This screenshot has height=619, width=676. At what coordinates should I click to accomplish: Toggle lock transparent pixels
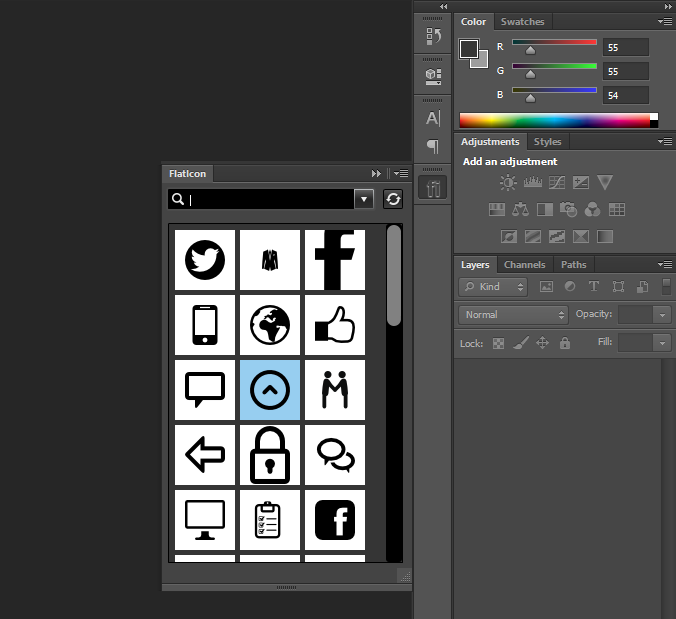[498, 343]
